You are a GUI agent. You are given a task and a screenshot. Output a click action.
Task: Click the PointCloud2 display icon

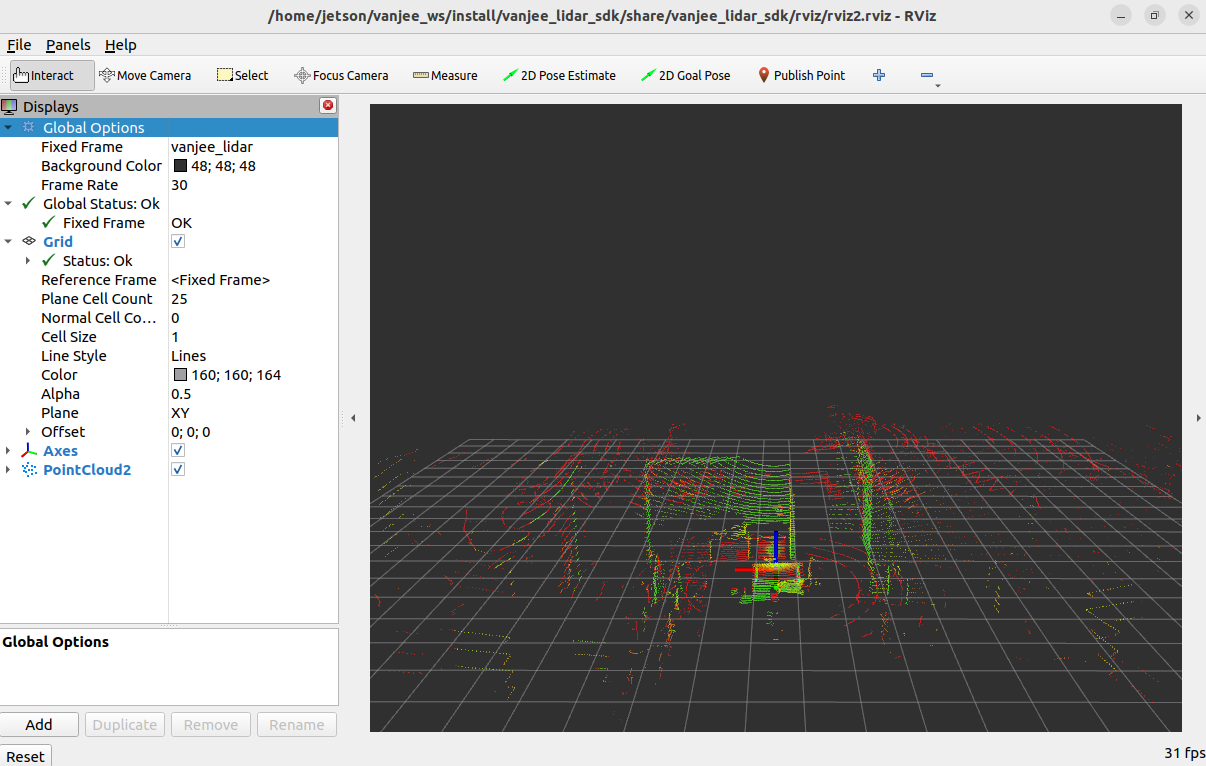[29, 470]
